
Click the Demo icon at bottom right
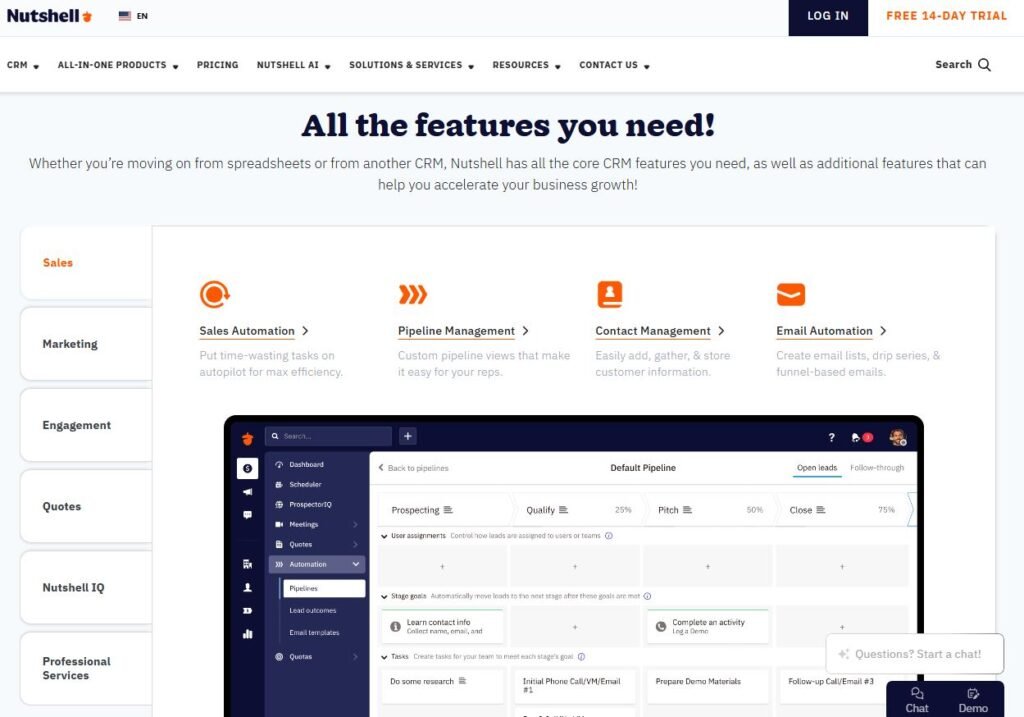click(973, 694)
